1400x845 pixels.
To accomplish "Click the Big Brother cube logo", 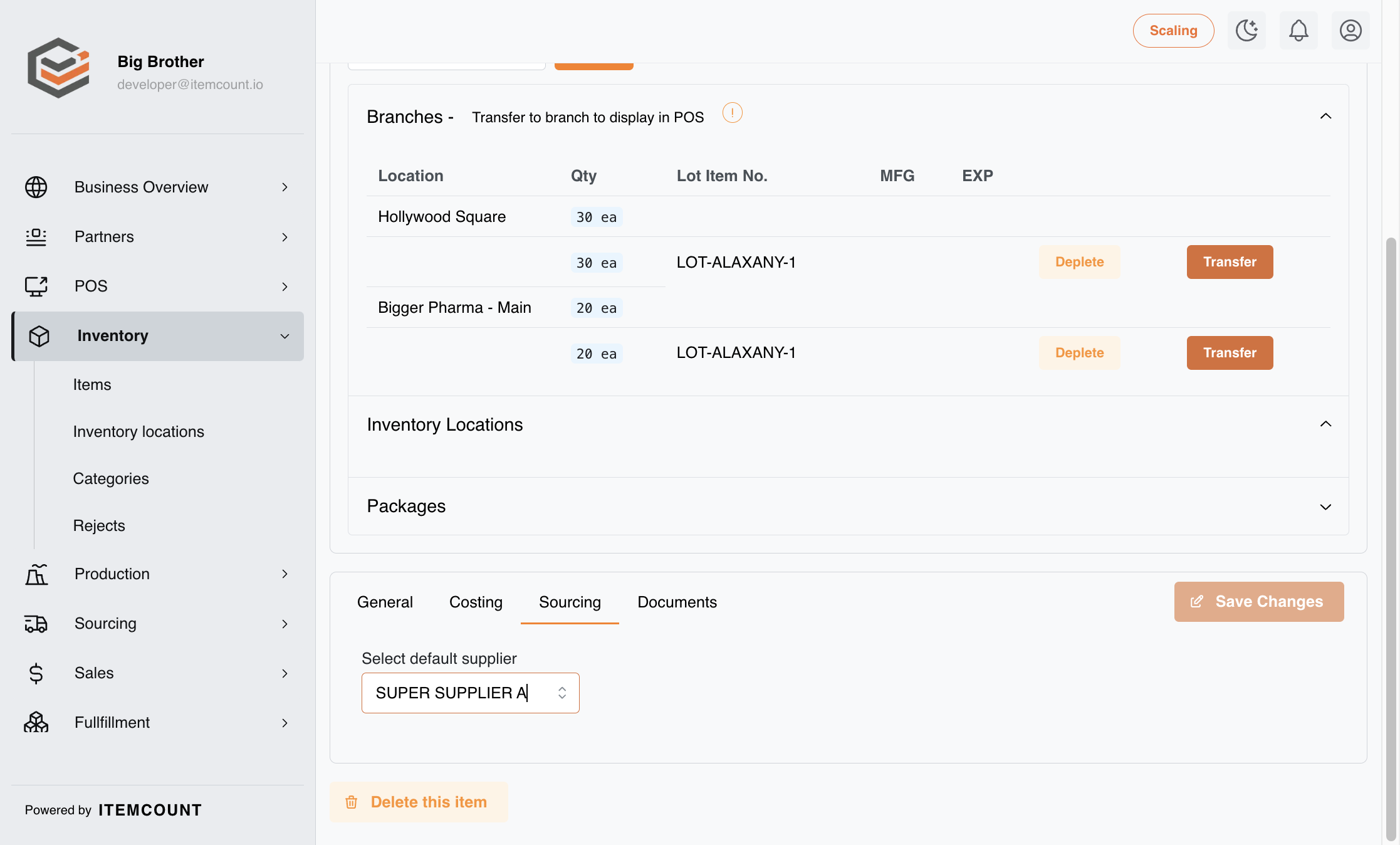I will [59, 68].
